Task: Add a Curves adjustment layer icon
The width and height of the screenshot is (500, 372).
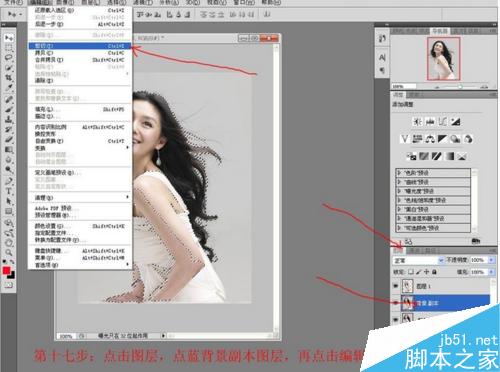Action: 442,122
